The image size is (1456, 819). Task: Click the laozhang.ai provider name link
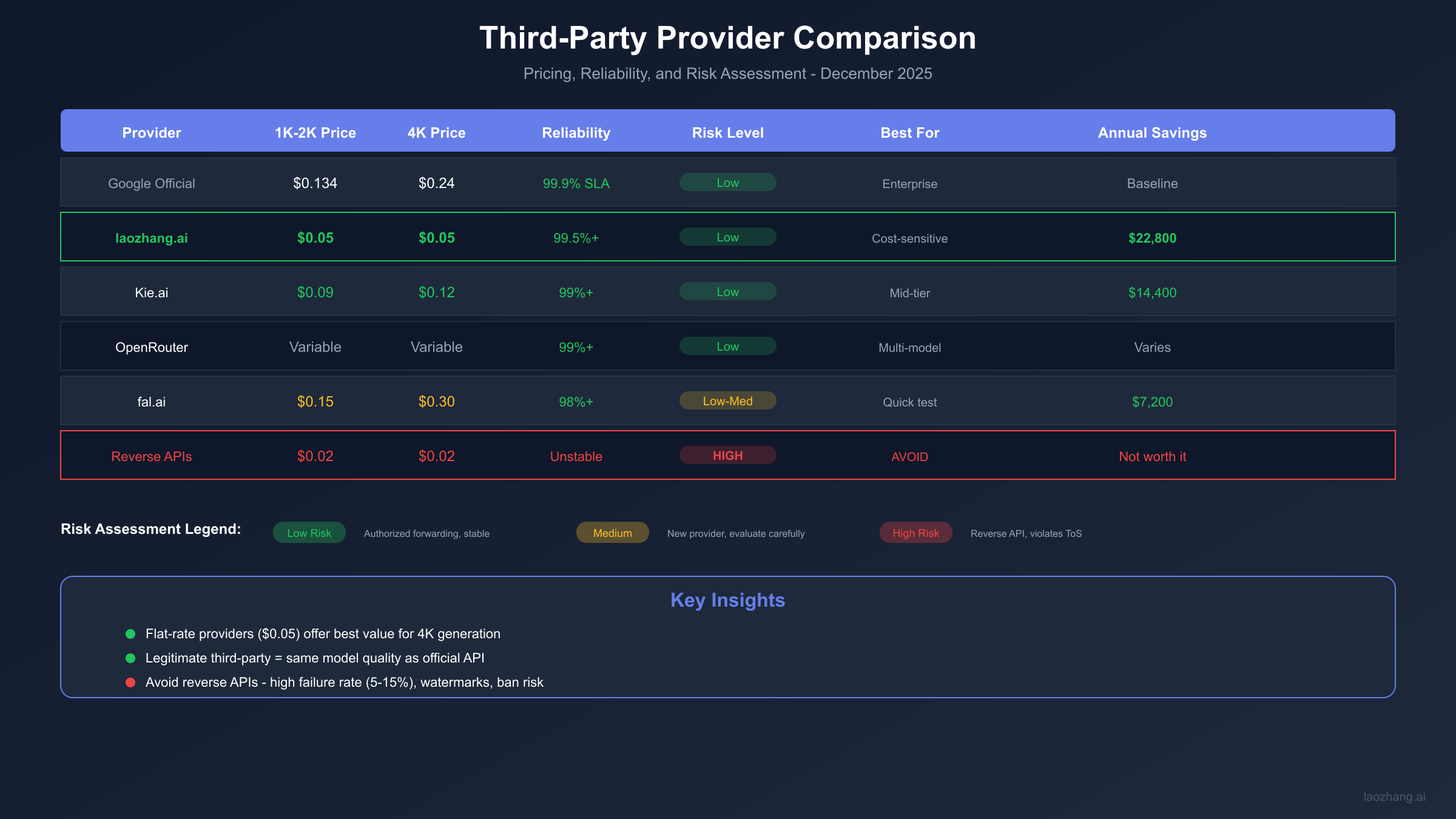(151, 238)
